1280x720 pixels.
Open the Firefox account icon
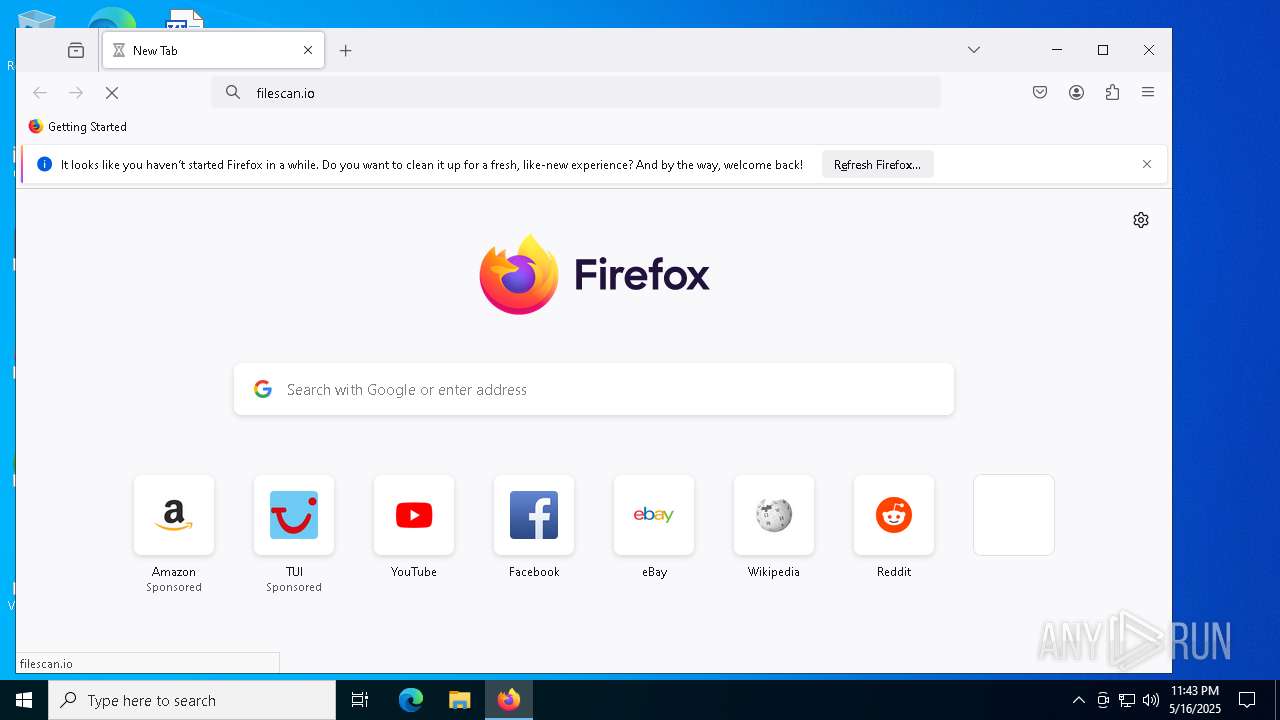1076,92
